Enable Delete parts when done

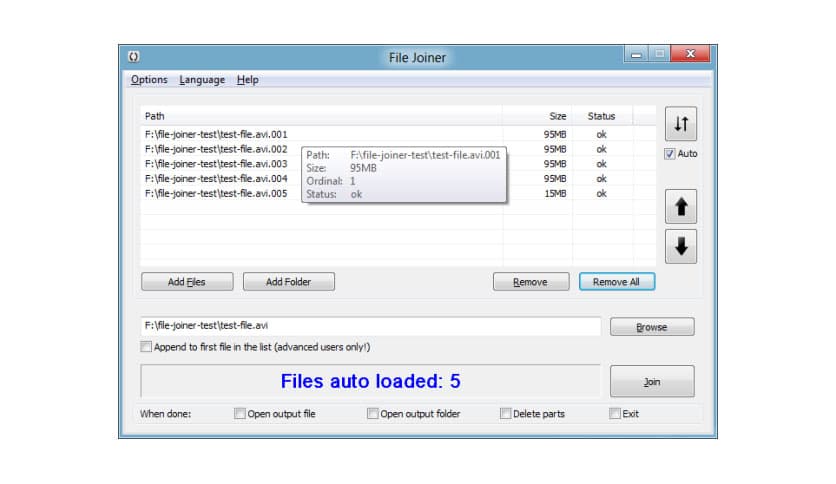(x=505, y=414)
